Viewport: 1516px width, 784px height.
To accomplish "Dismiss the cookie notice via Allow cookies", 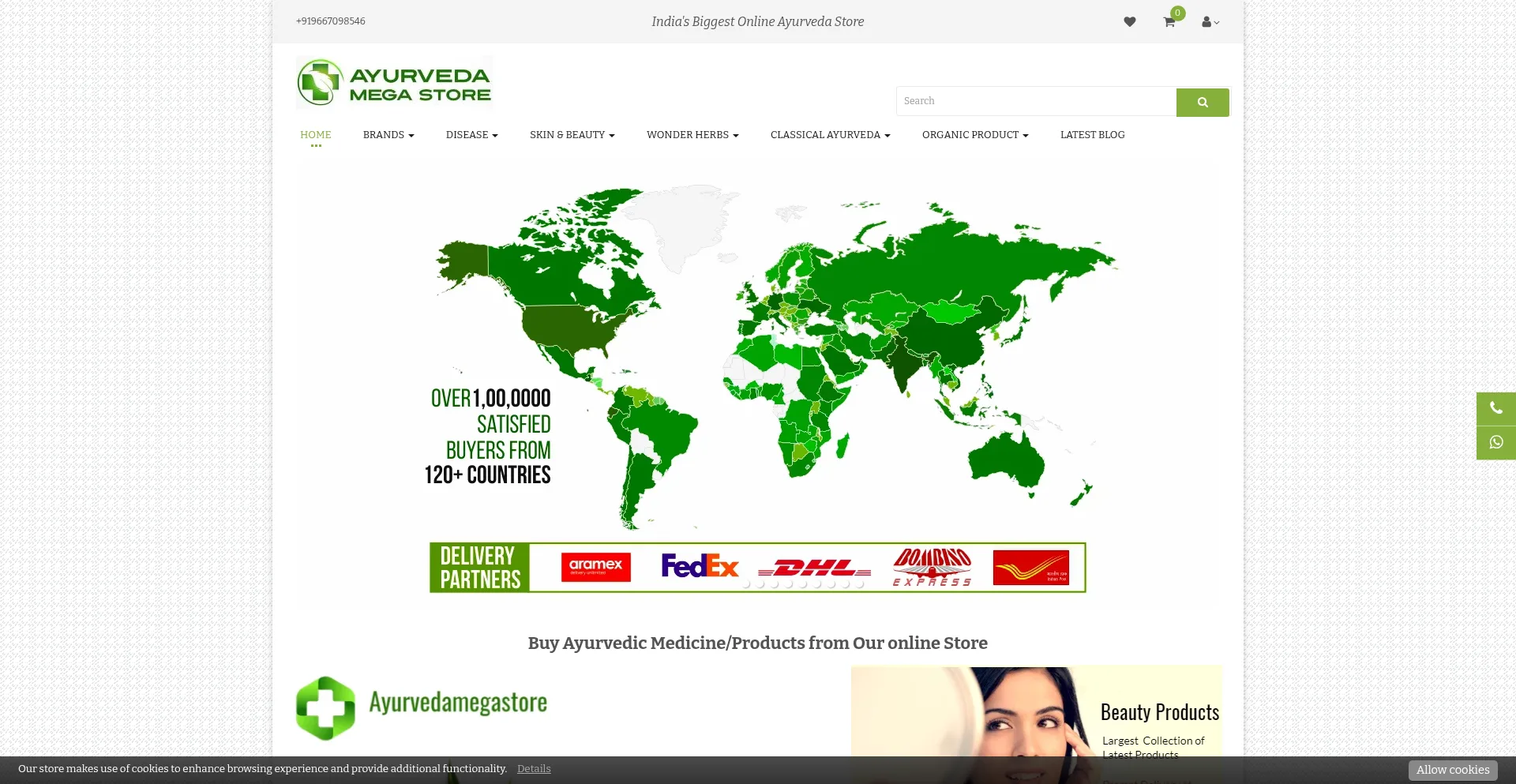I will (1452, 769).
